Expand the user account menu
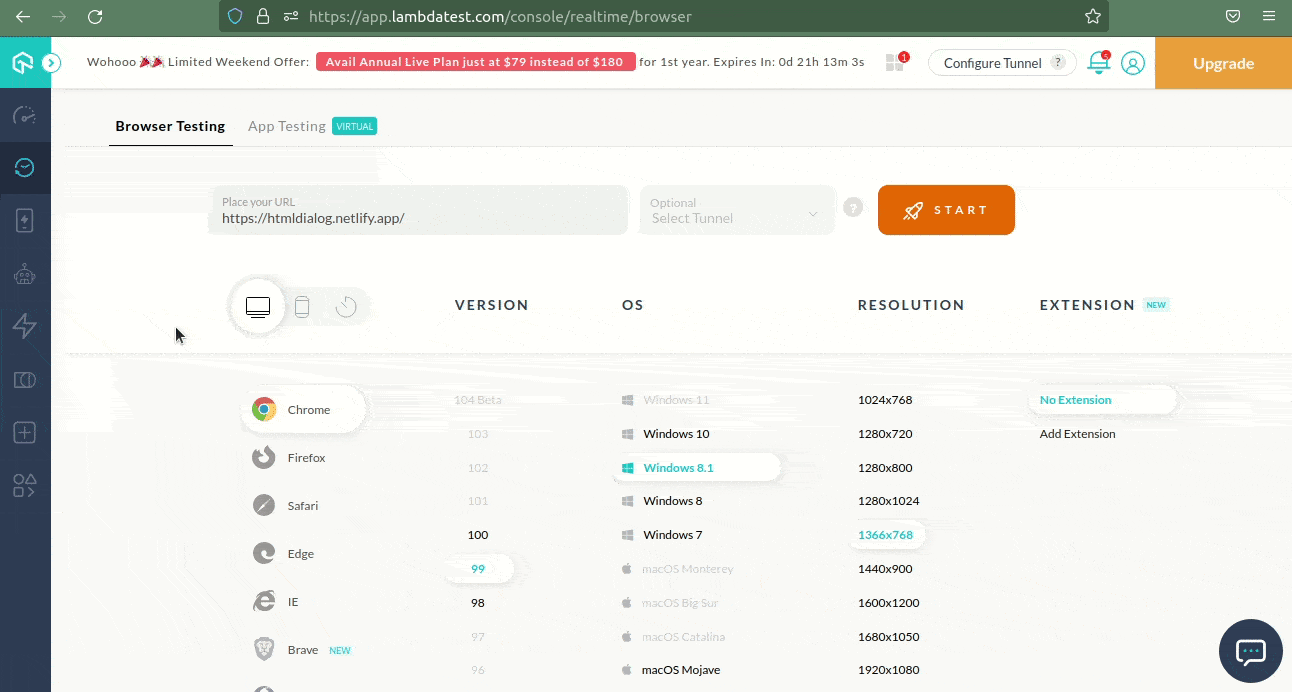Viewport: 1292px width, 692px height. pos(1133,62)
